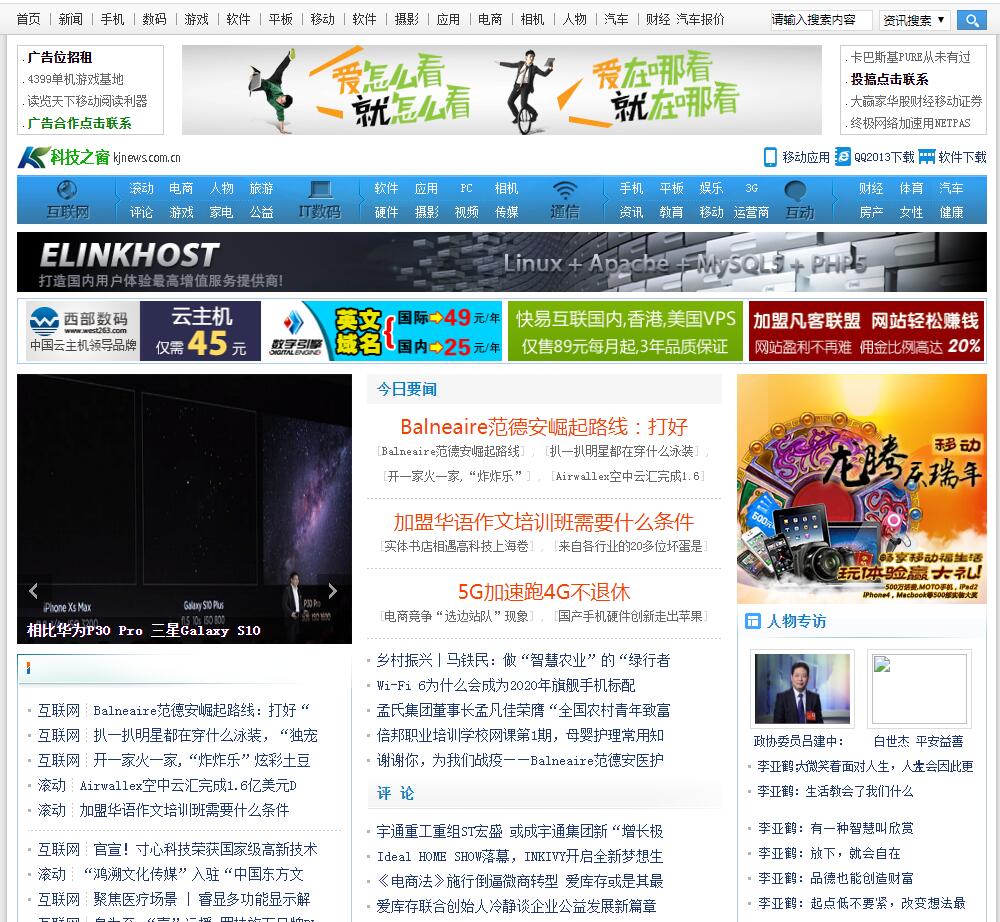Open the 龙腾庆瑞年 promotional image
This screenshot has height=922, width=1000.
pos(862,489)
